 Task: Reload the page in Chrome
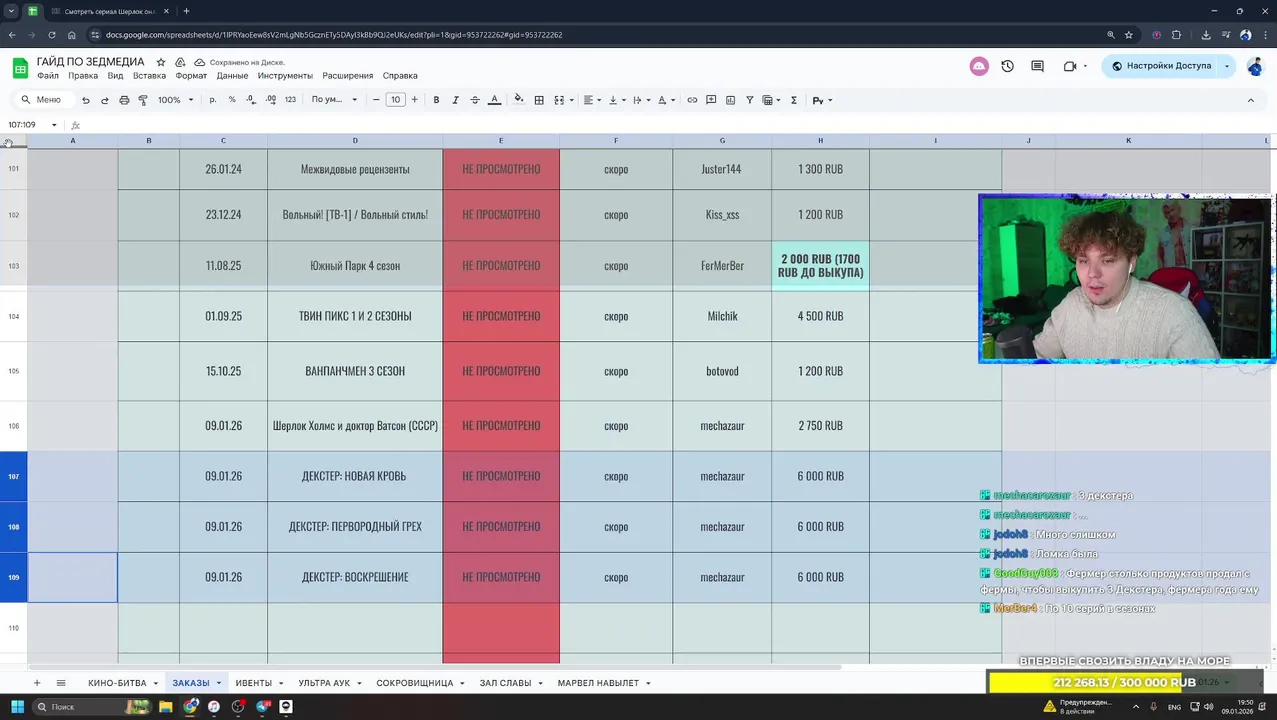[x=50, y=35]
